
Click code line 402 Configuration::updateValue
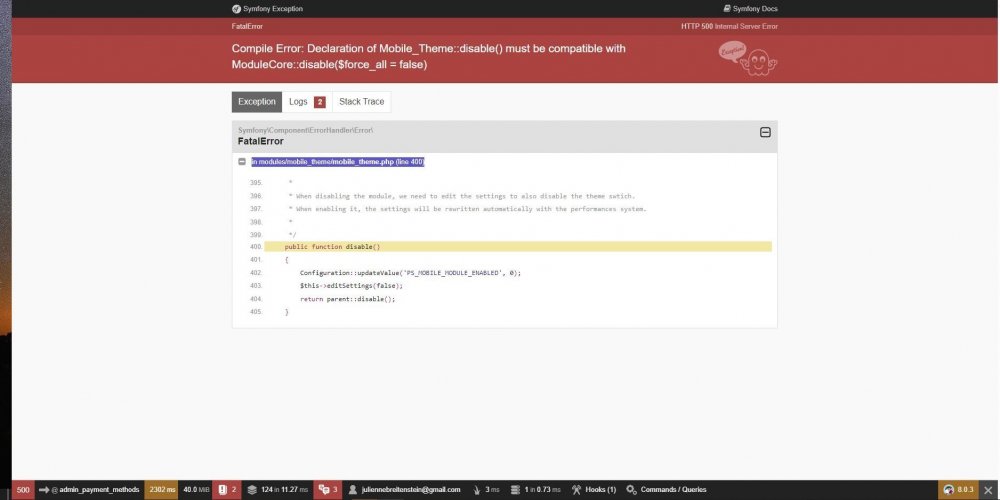(410, 272)
